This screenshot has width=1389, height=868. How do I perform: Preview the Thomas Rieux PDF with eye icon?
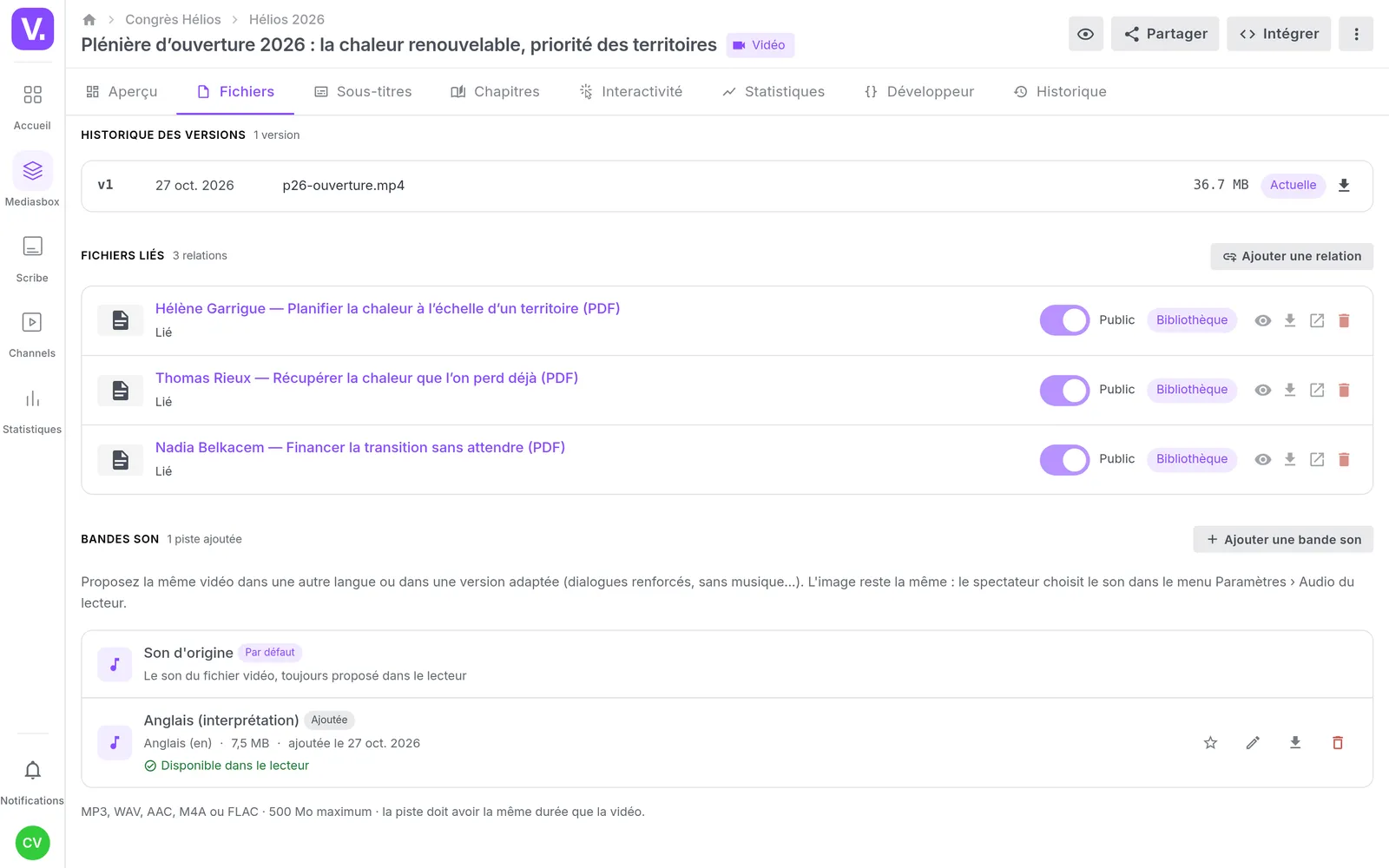coord(1263,390)
